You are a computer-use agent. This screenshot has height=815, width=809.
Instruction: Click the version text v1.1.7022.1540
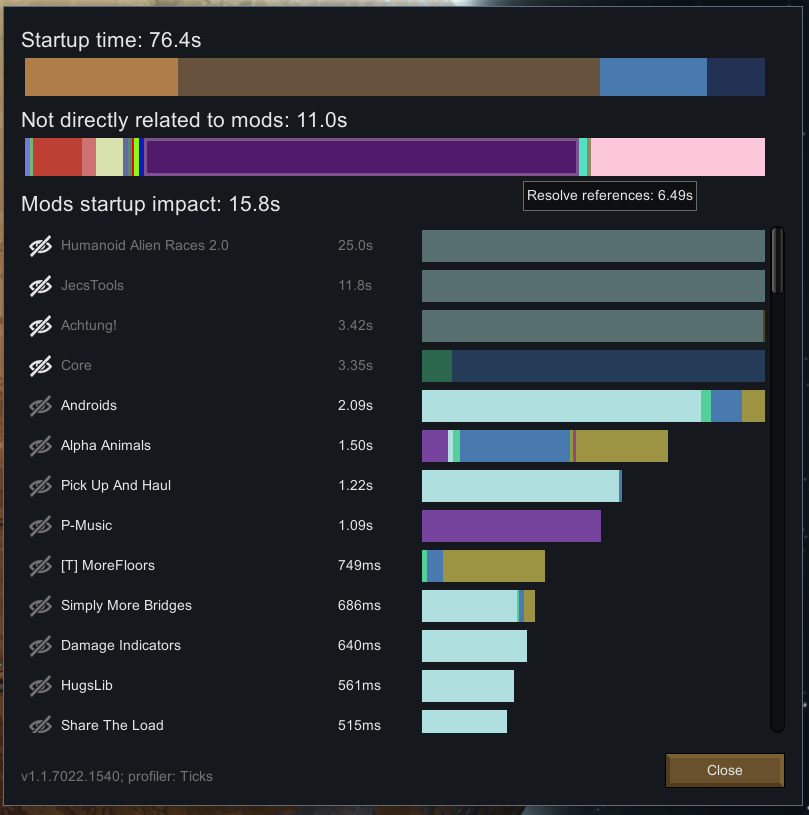coord(71,777)
